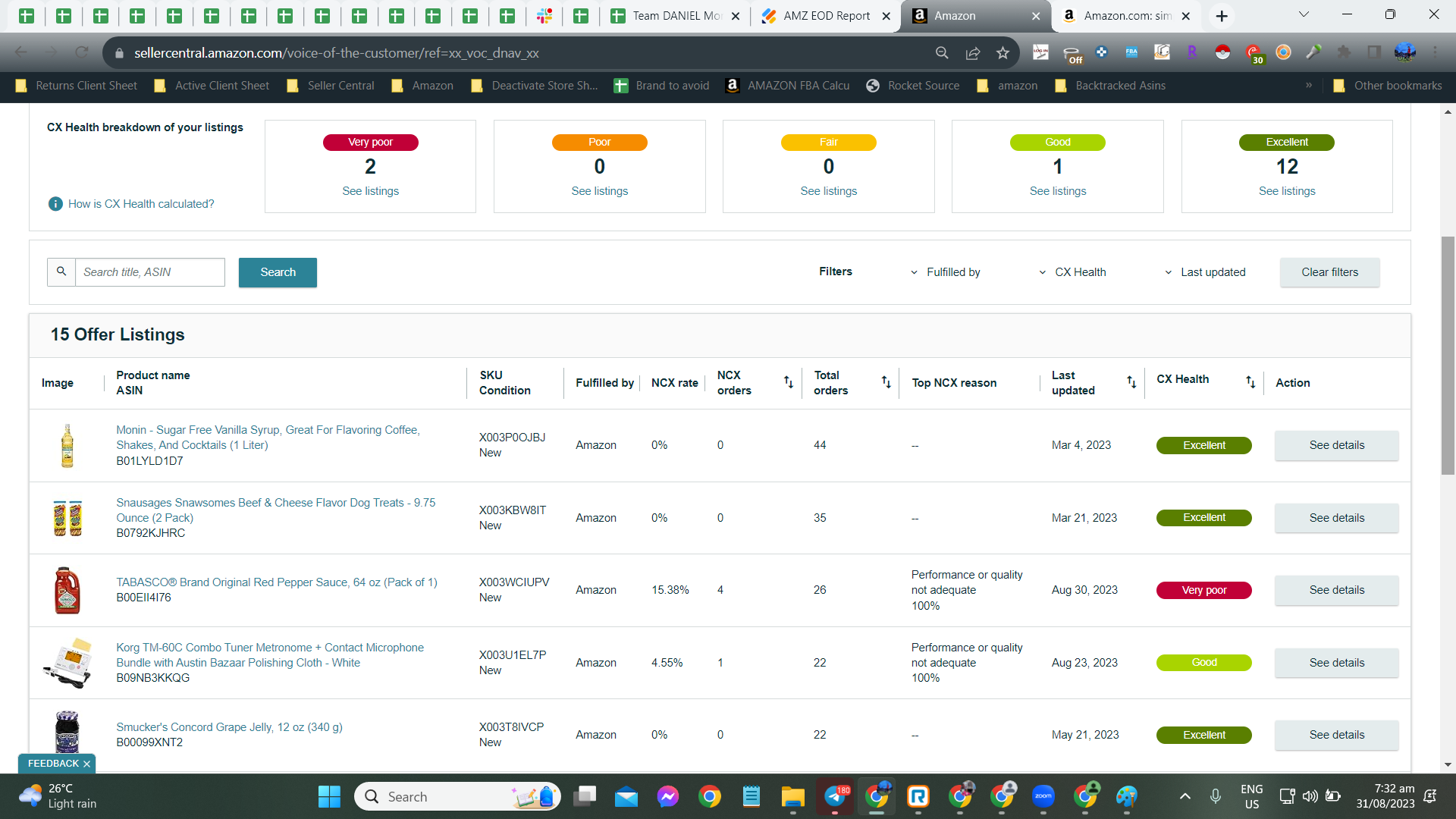Open Zoom from the taskbar
Screen dimensions: 1456x819
pos(1043,796)
